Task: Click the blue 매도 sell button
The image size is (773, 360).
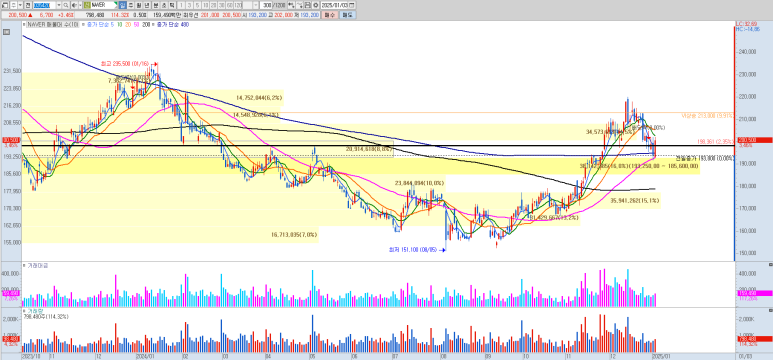Action: (347, 15)
